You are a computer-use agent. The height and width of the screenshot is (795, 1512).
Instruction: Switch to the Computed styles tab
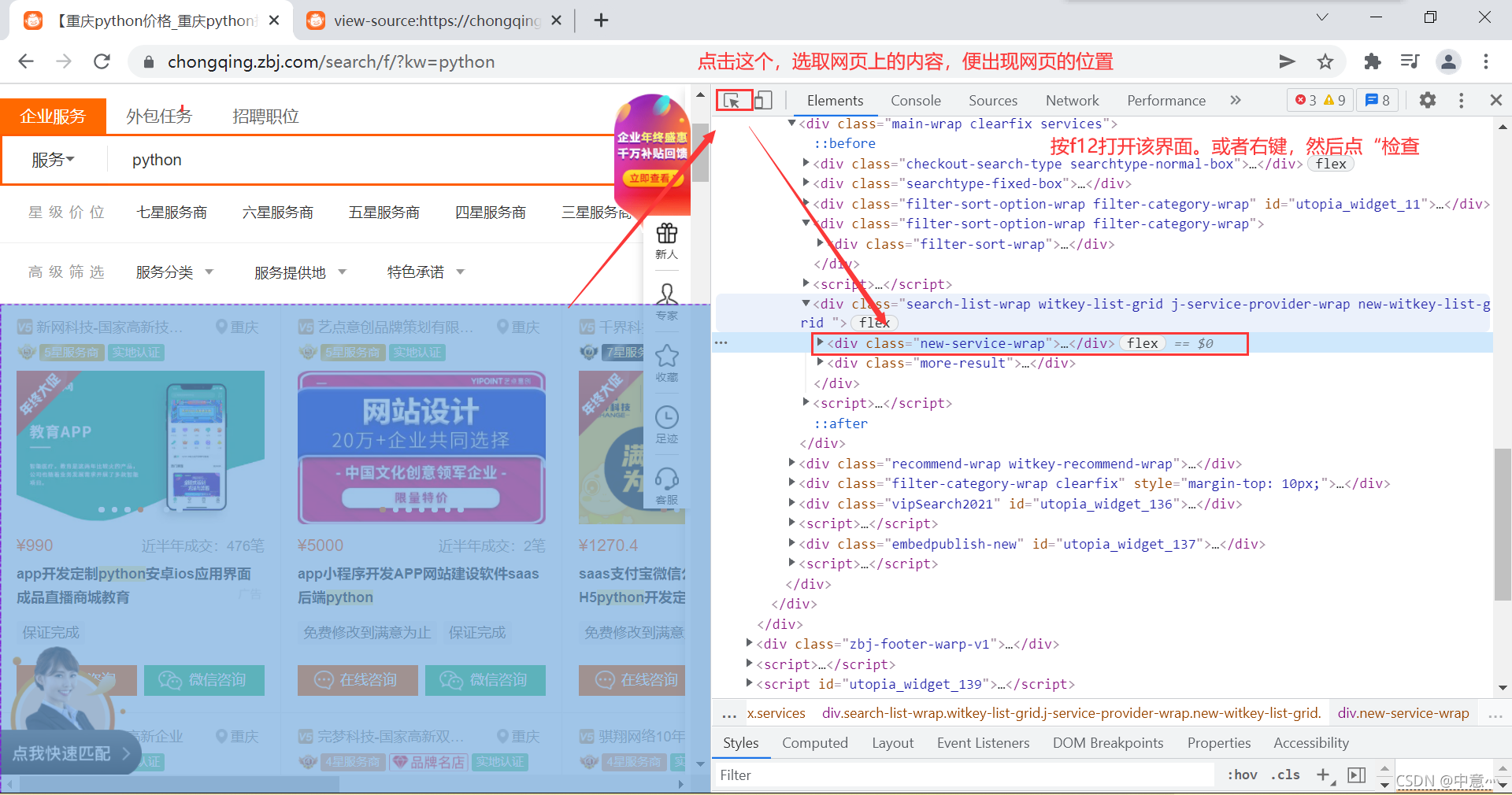(x=814, y=743)
